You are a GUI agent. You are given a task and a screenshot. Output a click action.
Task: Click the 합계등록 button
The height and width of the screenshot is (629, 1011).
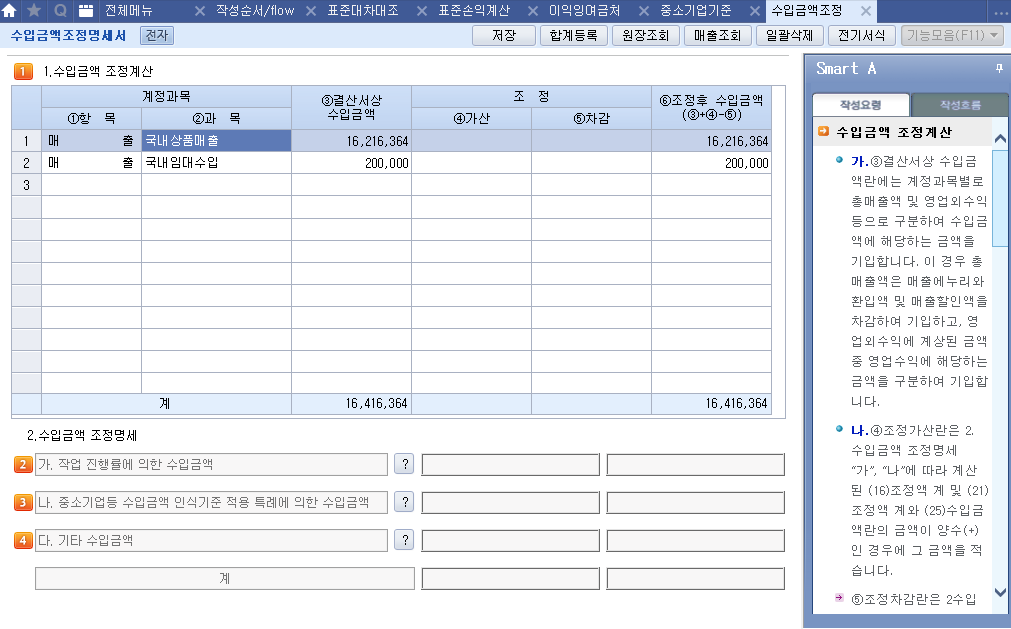(x=573, y=35)
